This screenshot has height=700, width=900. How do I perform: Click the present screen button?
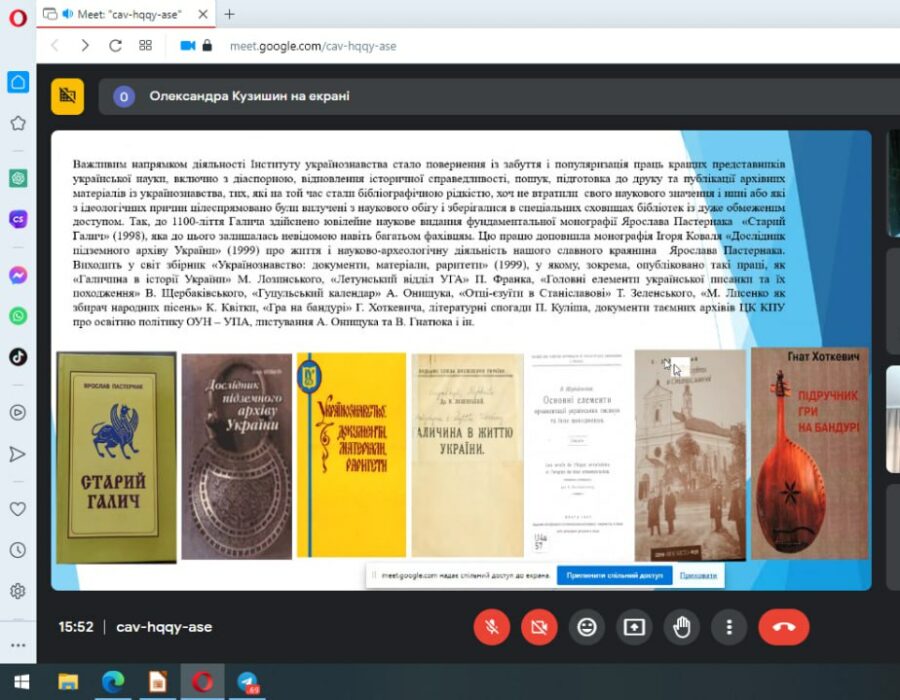[x=634, y=627]
